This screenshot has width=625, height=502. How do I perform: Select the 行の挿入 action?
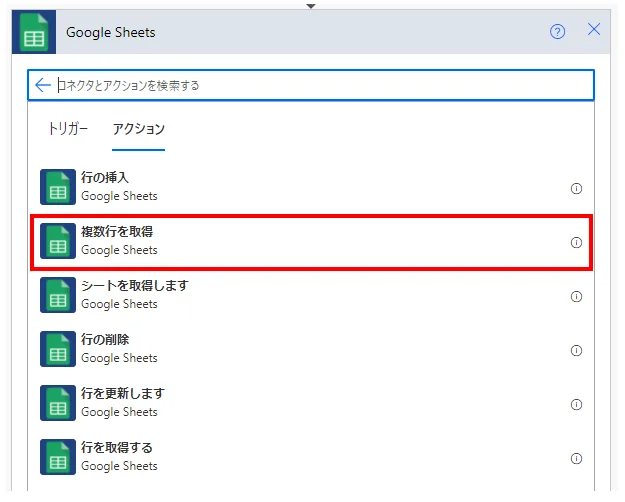point(119,187)
